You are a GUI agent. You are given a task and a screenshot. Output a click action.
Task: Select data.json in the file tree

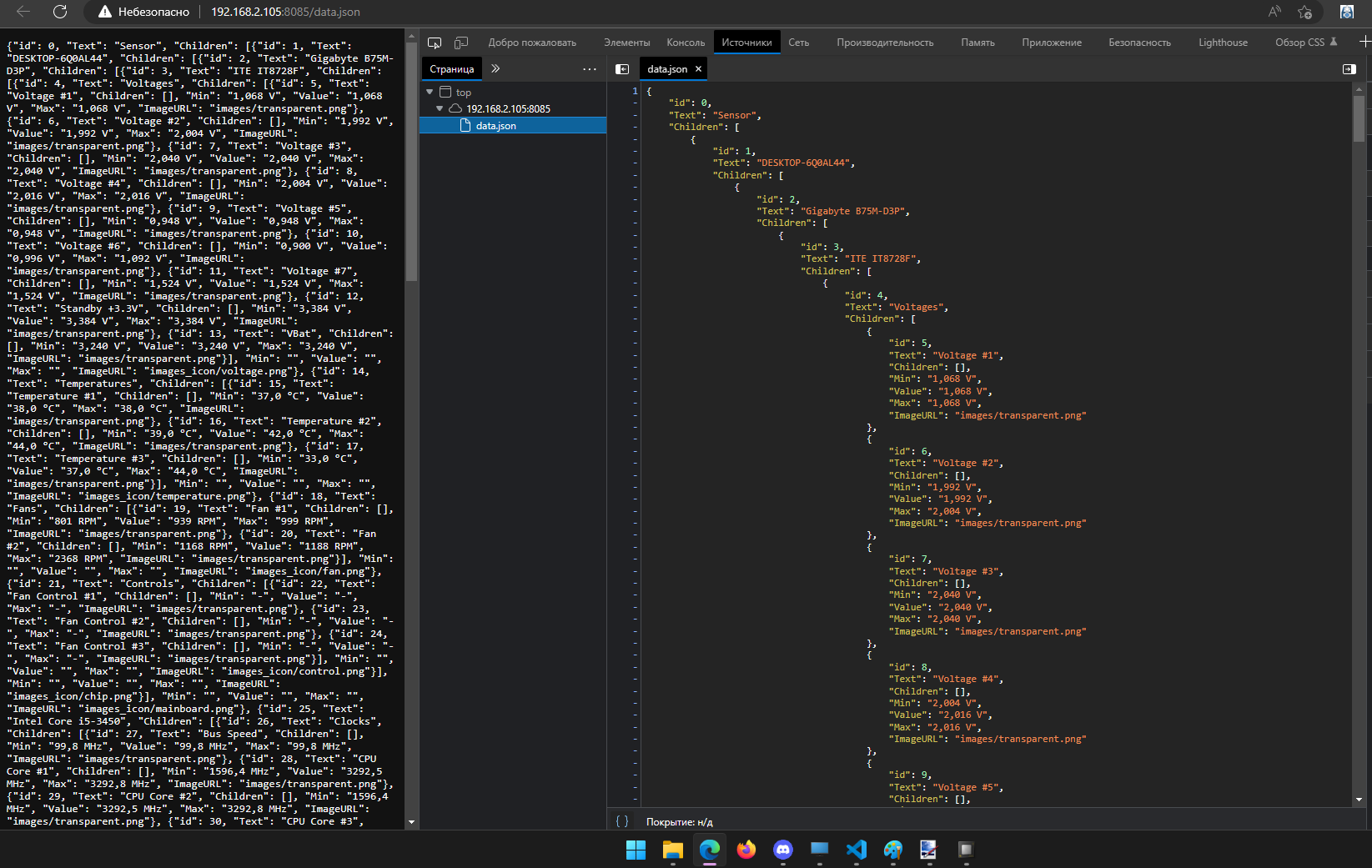click(495, 126)
